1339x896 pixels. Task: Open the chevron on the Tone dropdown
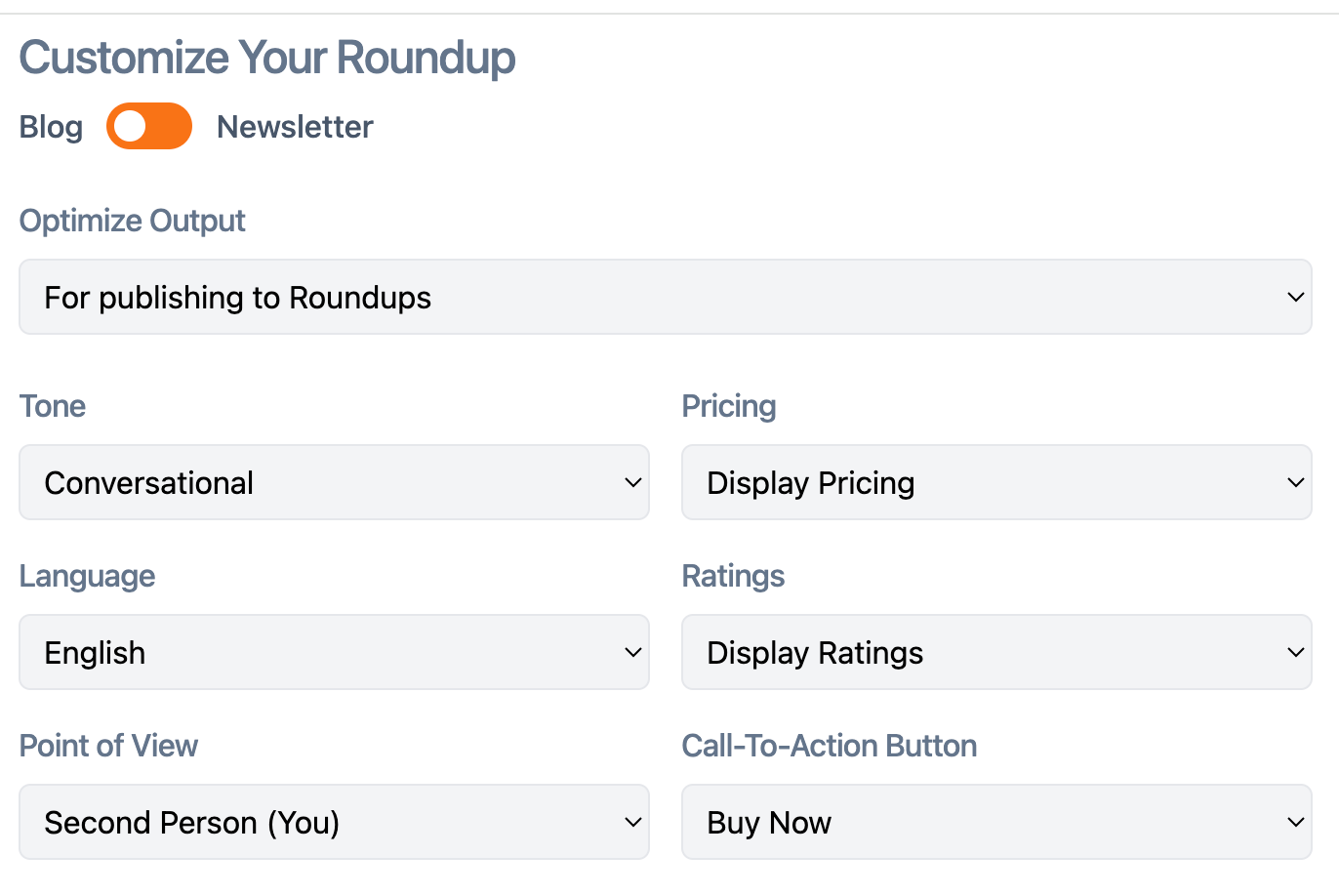[x=631, y=482]
